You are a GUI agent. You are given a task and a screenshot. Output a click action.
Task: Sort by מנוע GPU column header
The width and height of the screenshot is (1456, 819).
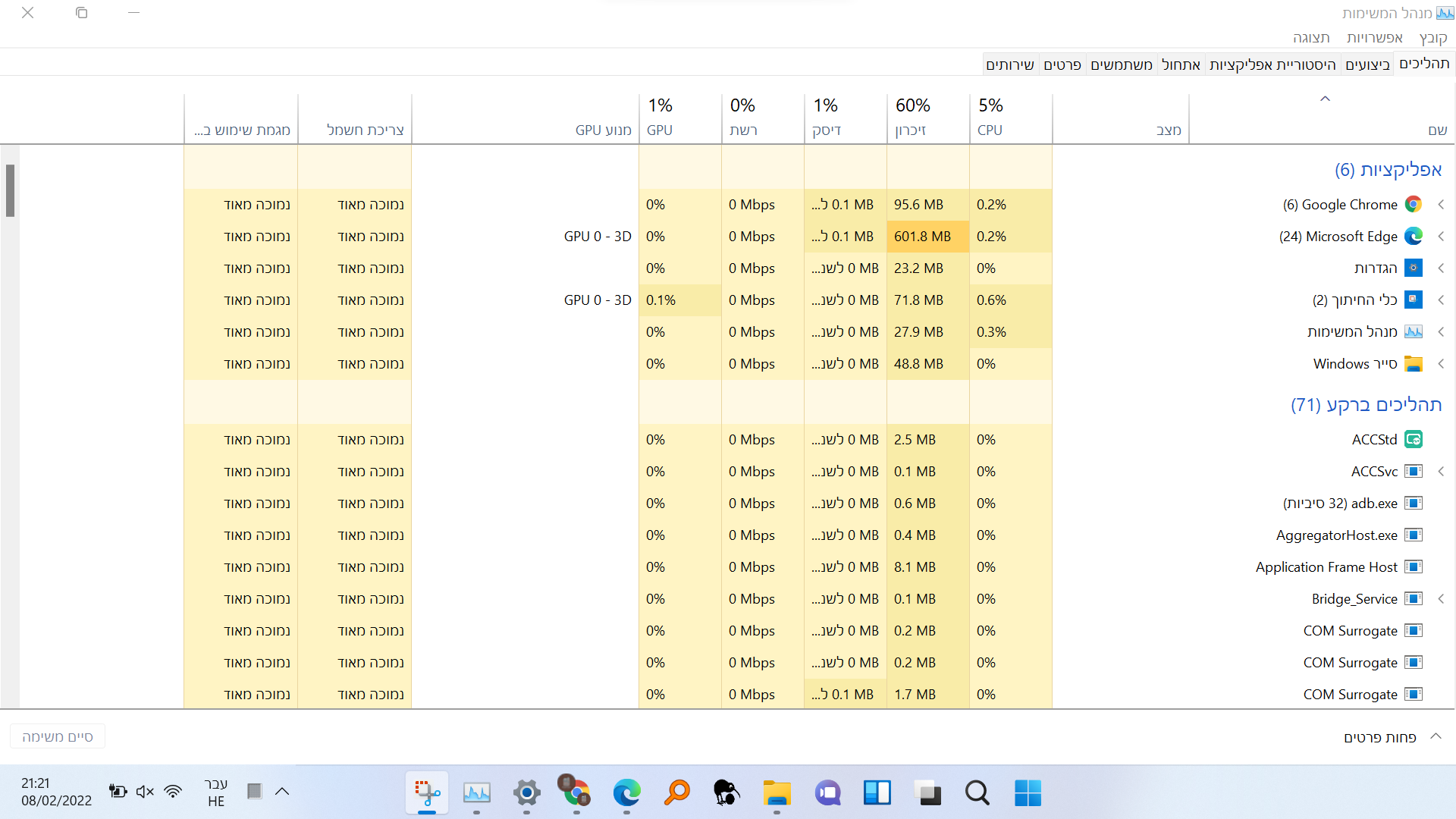(x=526, y=118)
